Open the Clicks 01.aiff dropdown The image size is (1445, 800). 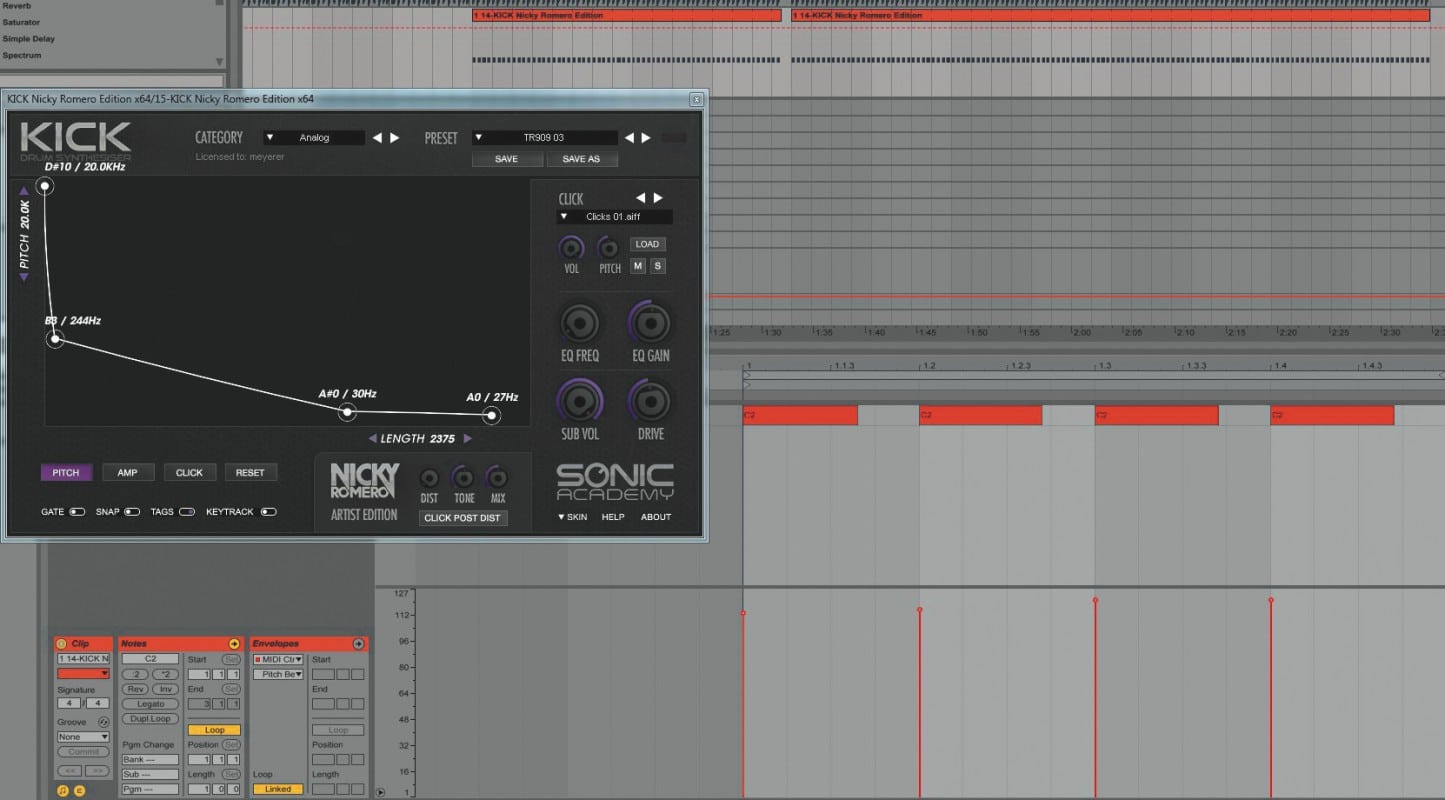tap(614, 217)
